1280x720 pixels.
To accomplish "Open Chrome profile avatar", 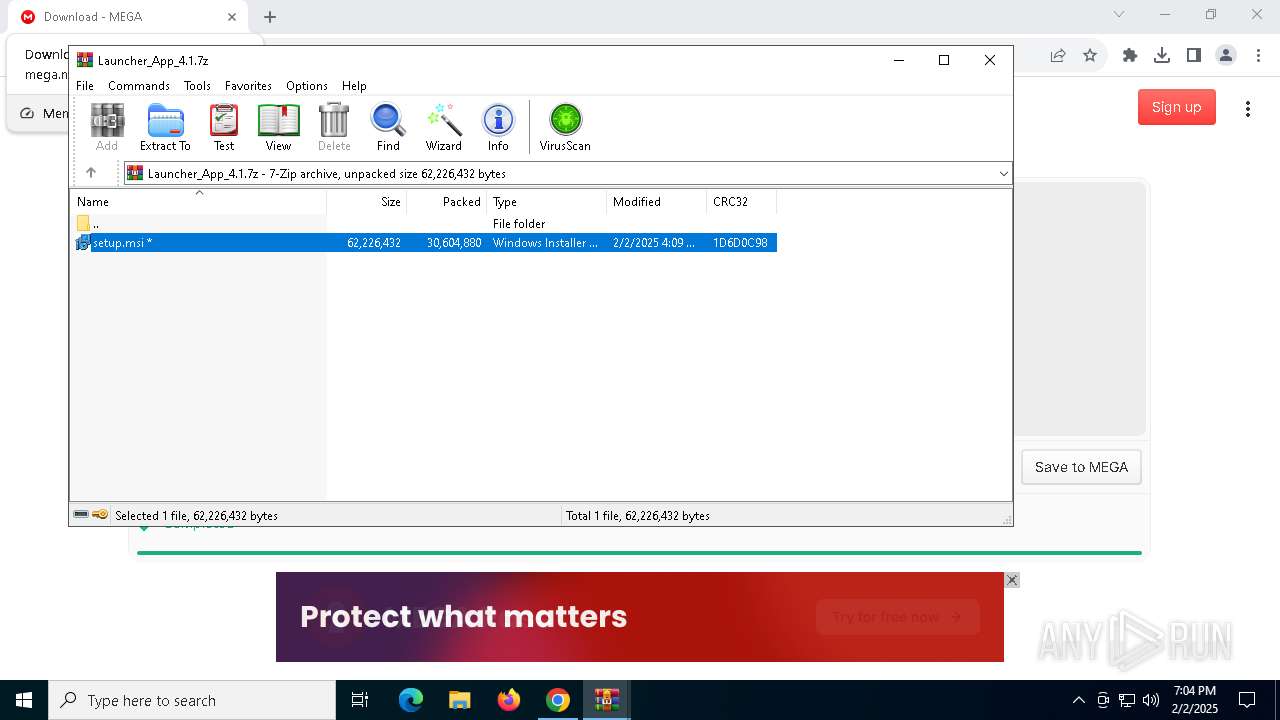I will click(x=1226, y=56).
